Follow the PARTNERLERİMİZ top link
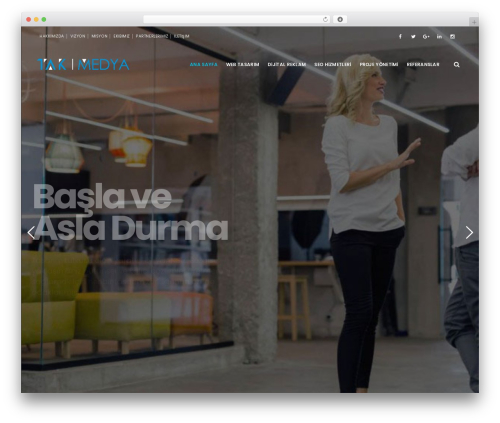This screenshot has width=500, height=423. (152, 36)
